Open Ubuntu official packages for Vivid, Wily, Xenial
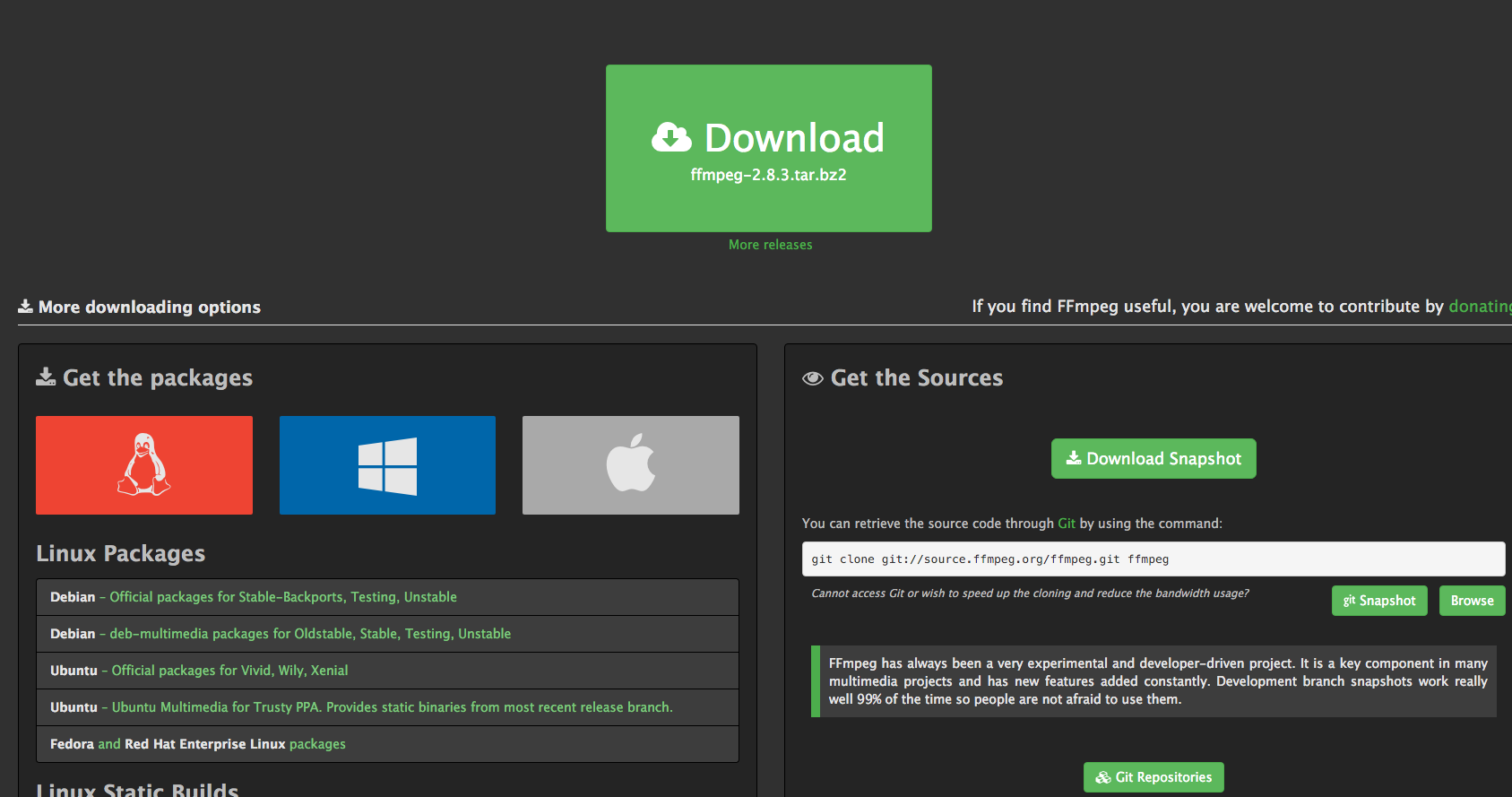 pos(387,671)
